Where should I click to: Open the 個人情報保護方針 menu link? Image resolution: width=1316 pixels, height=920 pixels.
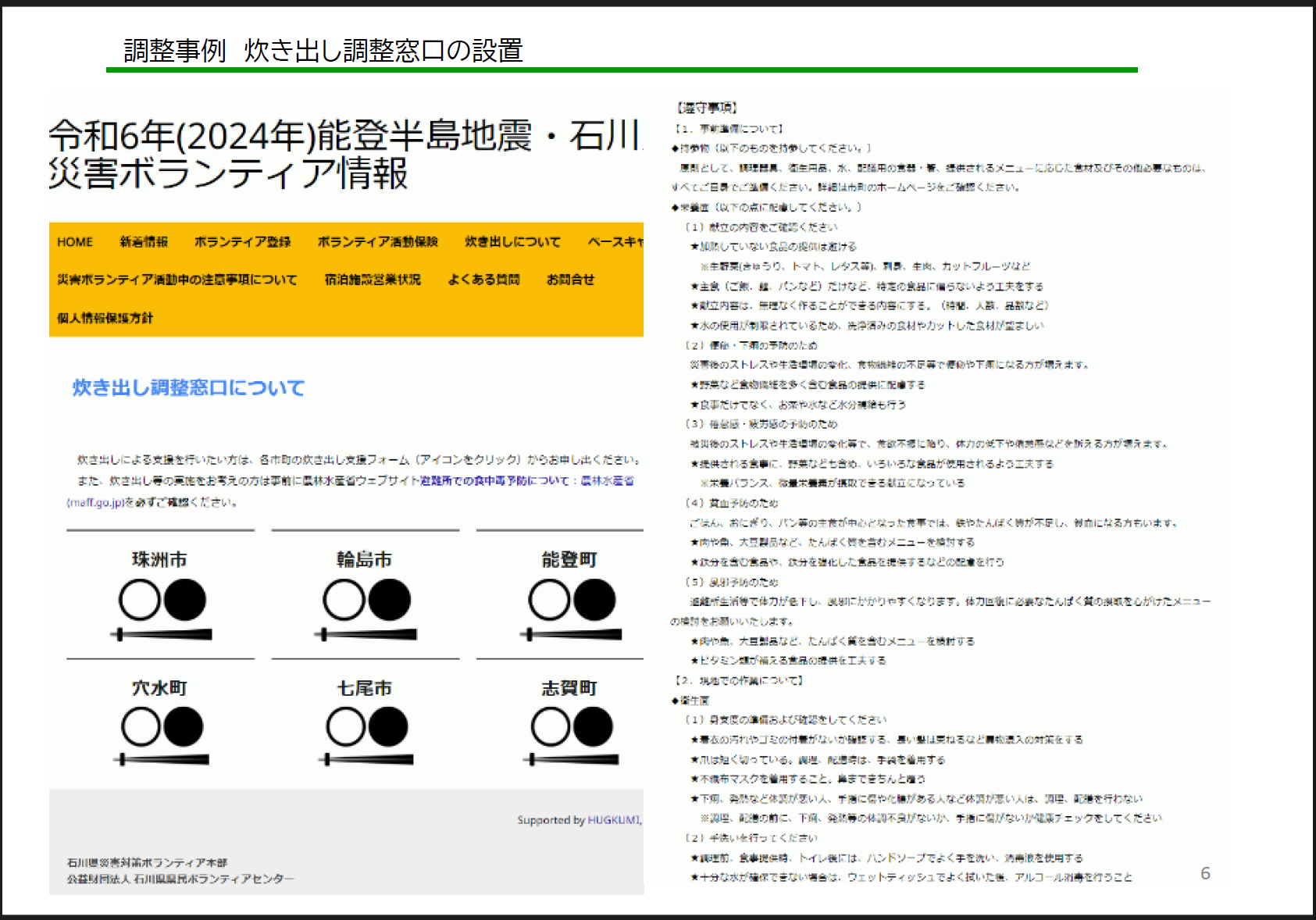[105, 318]
